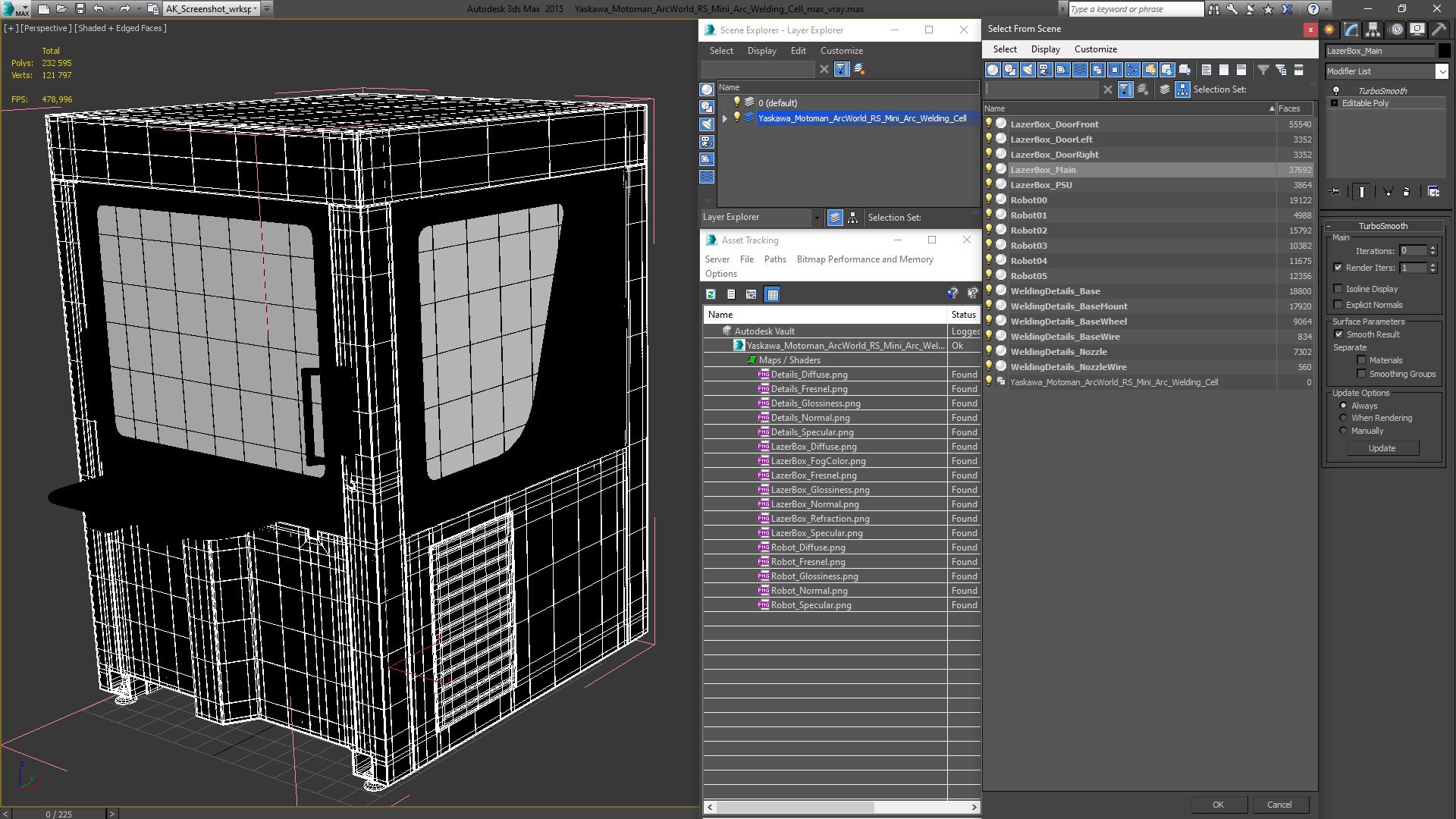Open Paths menu in Asset Tracking
1456x819 pixels.
click(x=775, y=259)
